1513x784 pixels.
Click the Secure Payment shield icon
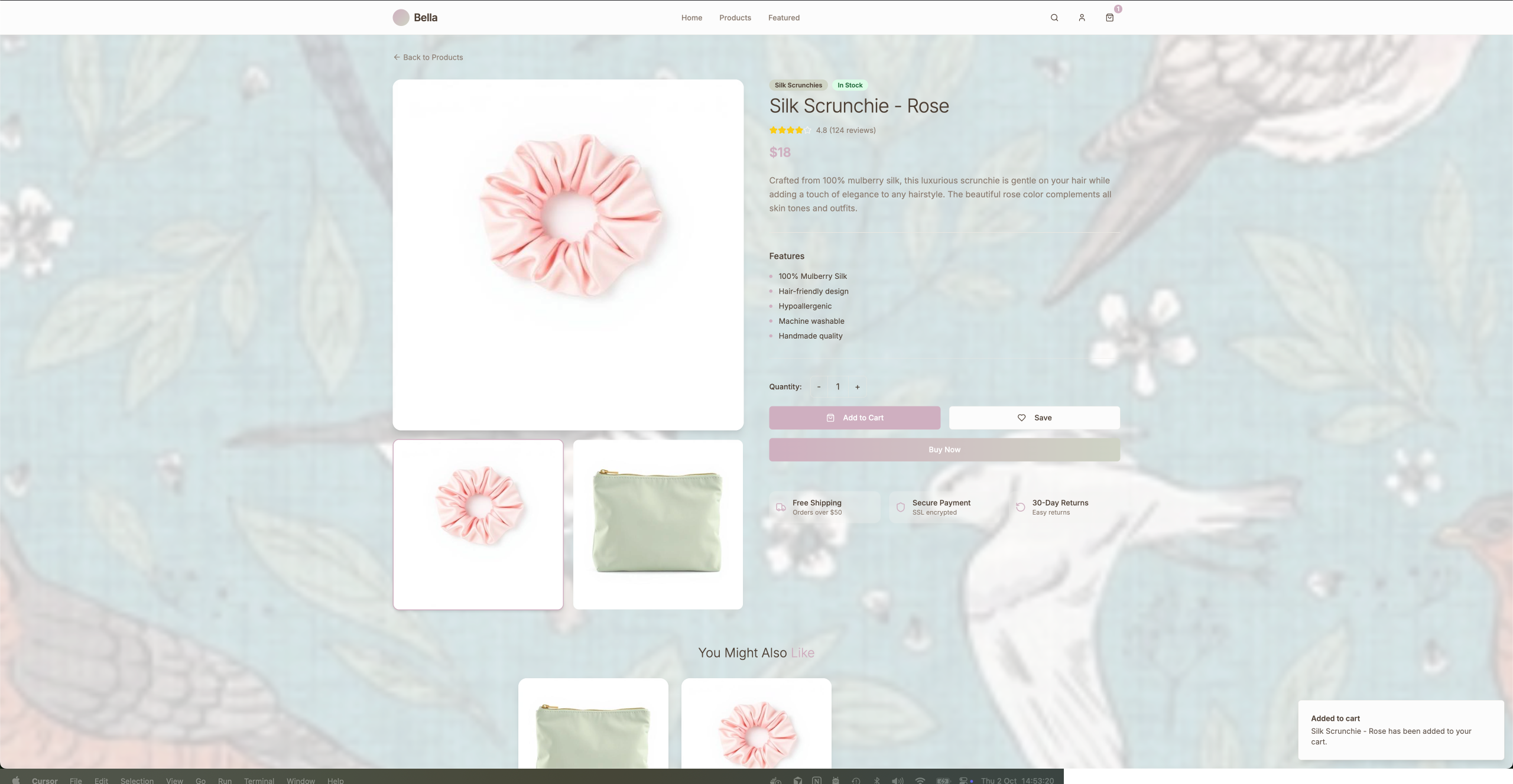[x=901, y=508]
